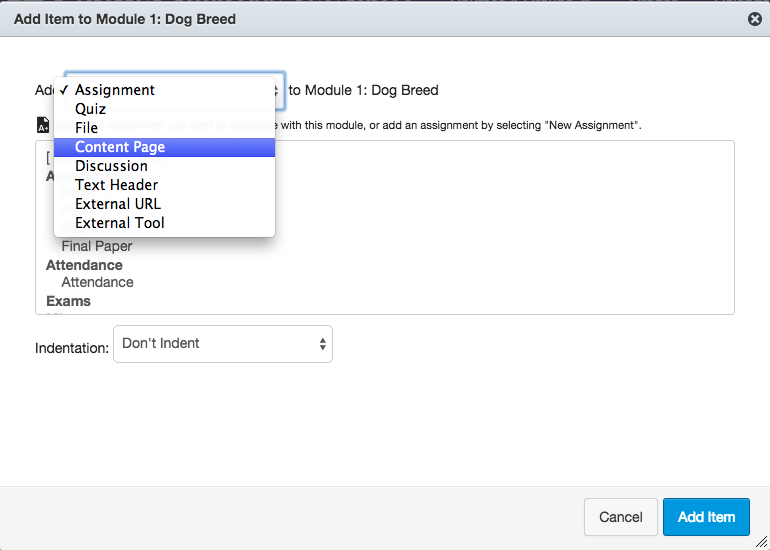Click the assignment icon beside instructions

pos(43,125)
